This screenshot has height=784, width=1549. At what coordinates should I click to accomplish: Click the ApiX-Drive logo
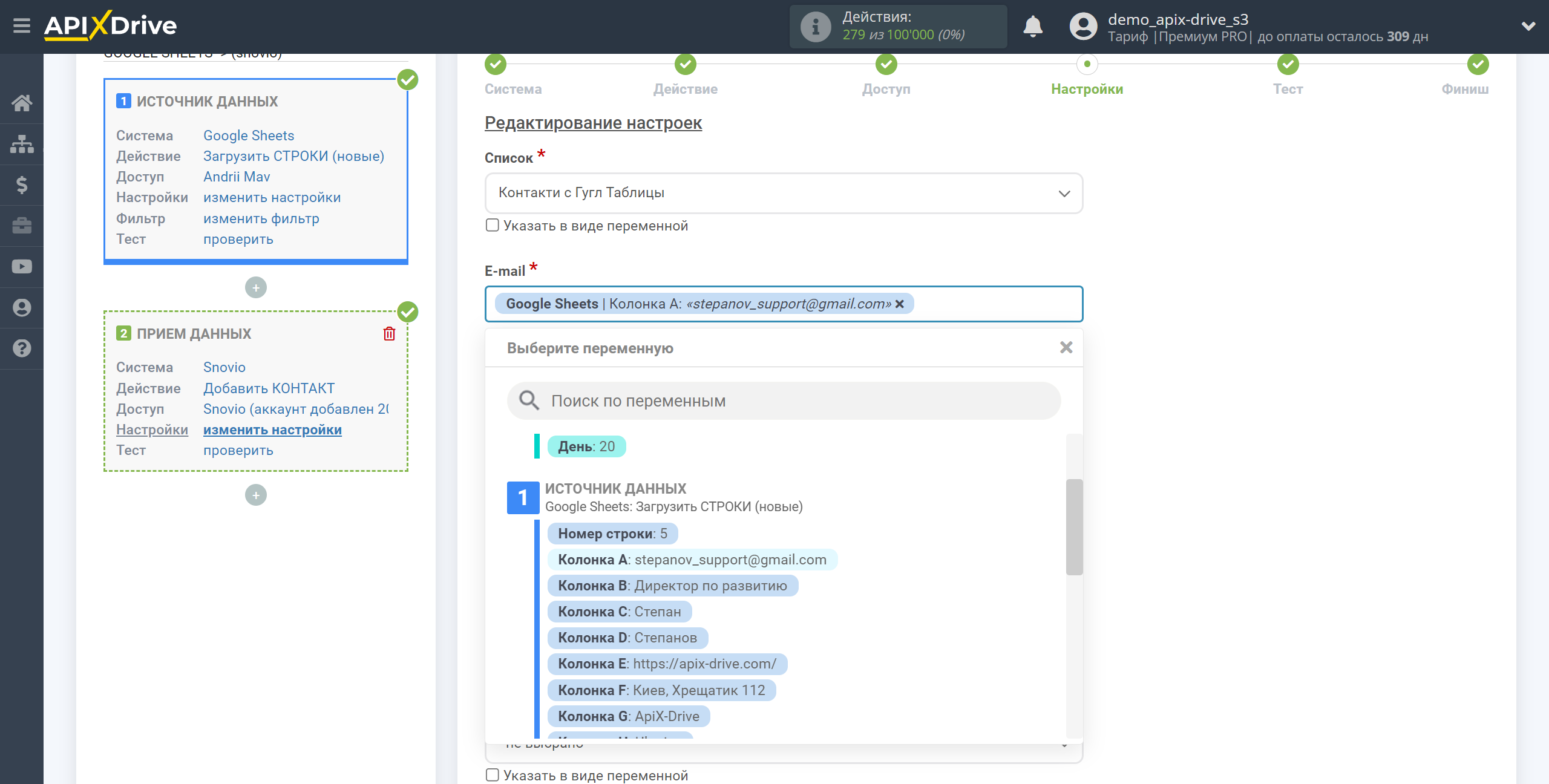coord(110,26)
